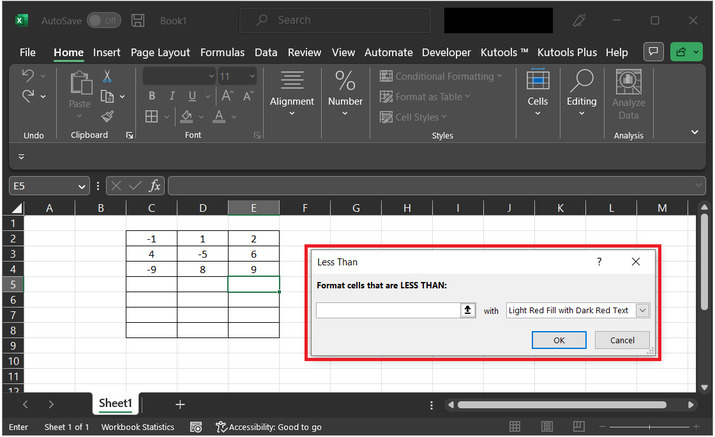Open Cell Styles menu
The width and height of the screenshot is (715, 437).
[413, 117]
